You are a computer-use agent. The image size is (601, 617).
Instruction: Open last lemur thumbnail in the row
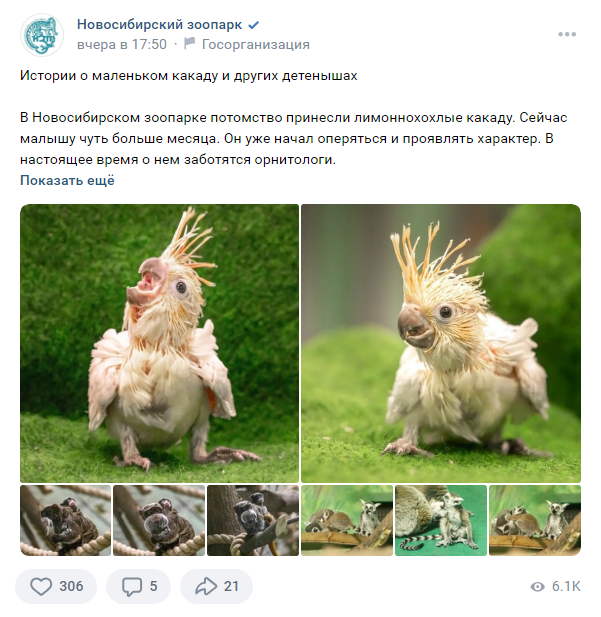(x=535, y=520)
